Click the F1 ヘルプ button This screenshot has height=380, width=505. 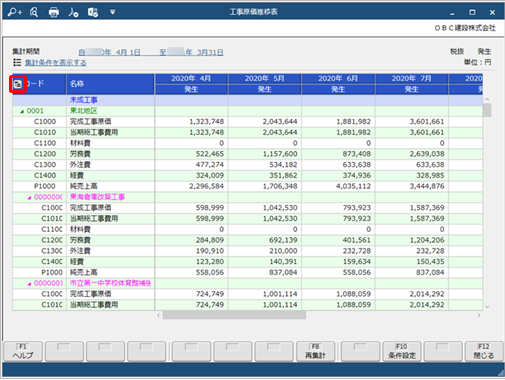pos(23,351)
